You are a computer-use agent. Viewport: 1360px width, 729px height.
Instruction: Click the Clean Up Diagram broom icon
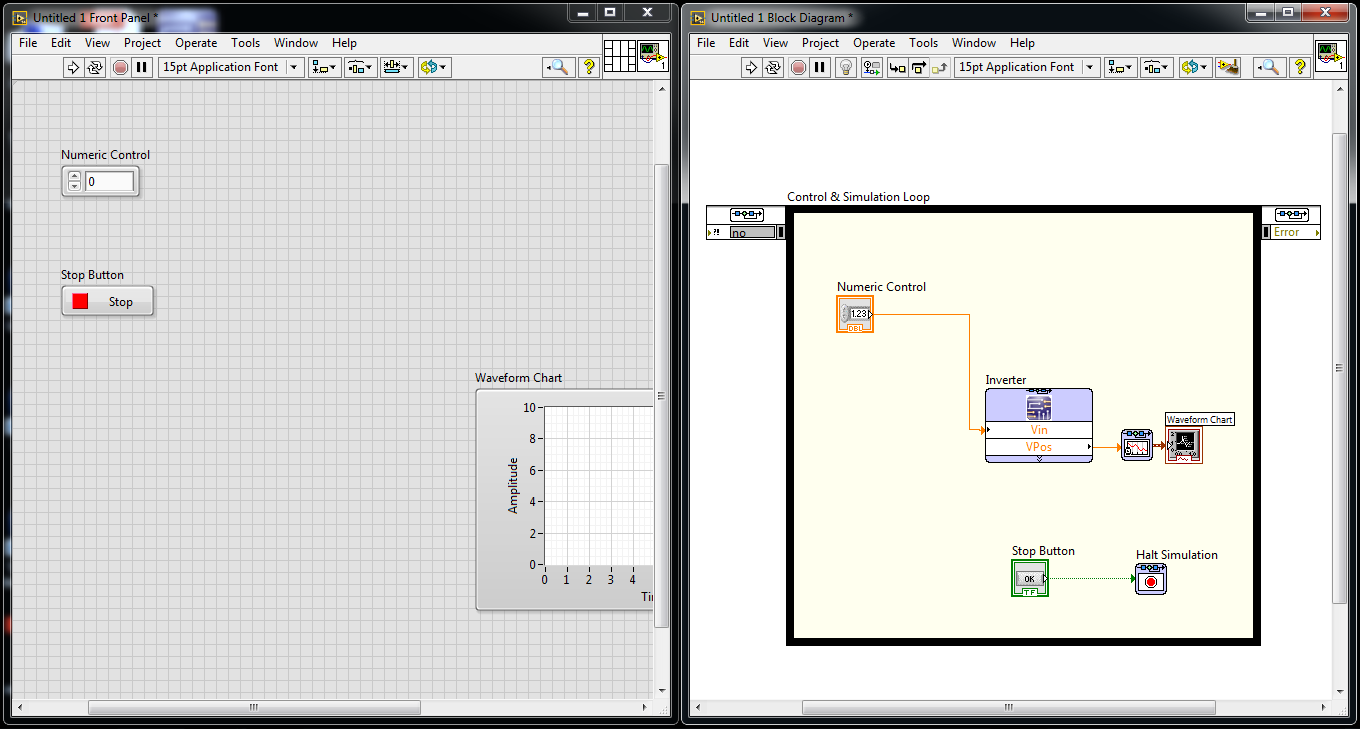[x=1227, y=67]
